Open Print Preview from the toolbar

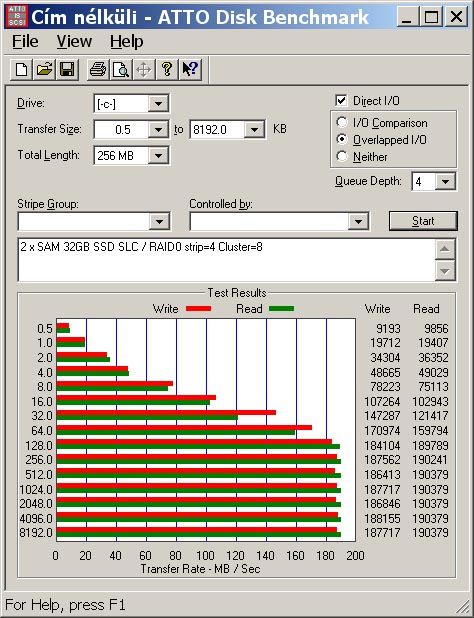121,70
